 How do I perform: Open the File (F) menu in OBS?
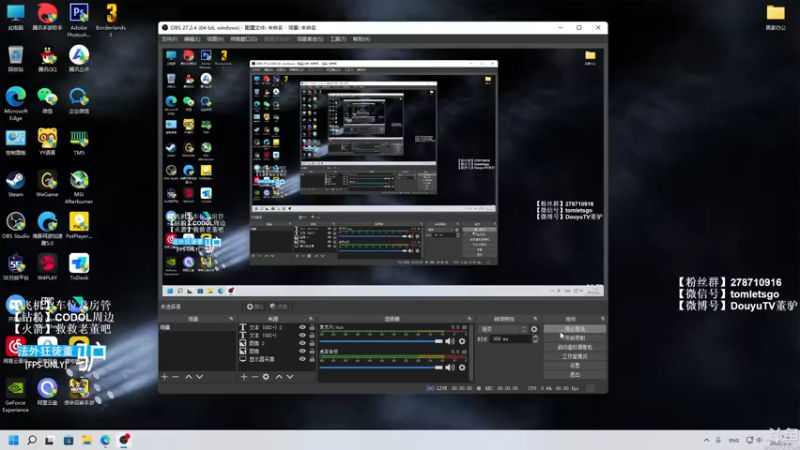(169, 39)
